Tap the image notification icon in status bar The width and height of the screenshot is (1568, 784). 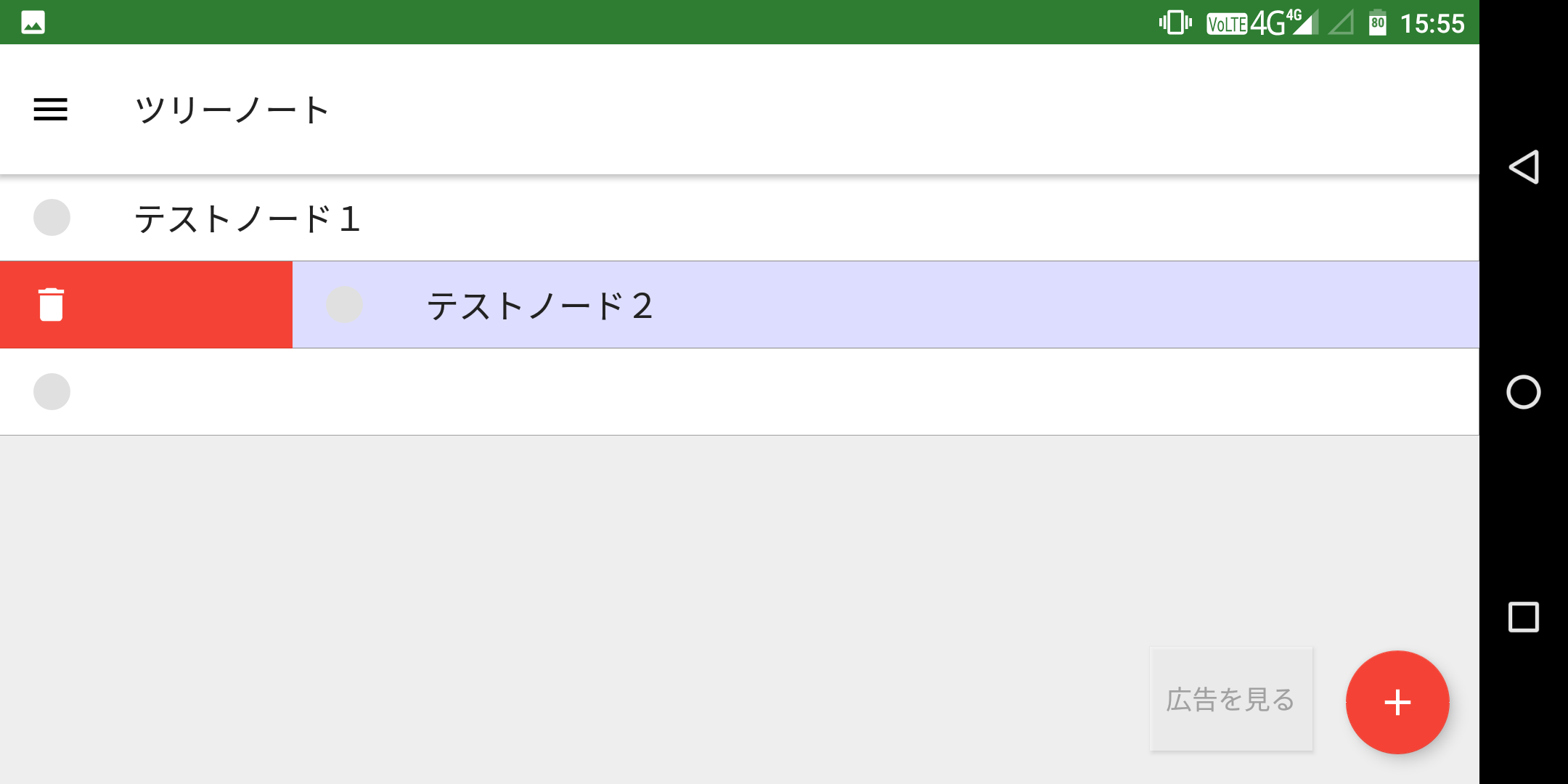[x=33, y=23]
